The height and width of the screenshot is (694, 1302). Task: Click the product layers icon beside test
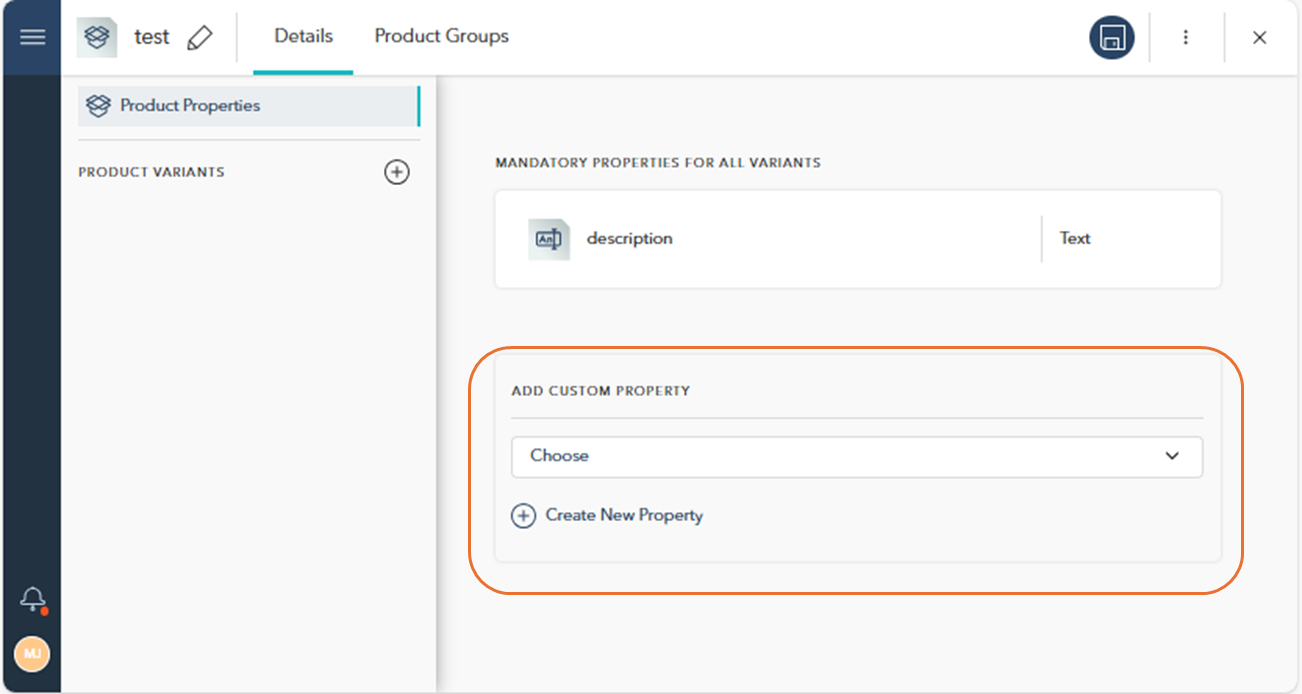coord(97,37)
